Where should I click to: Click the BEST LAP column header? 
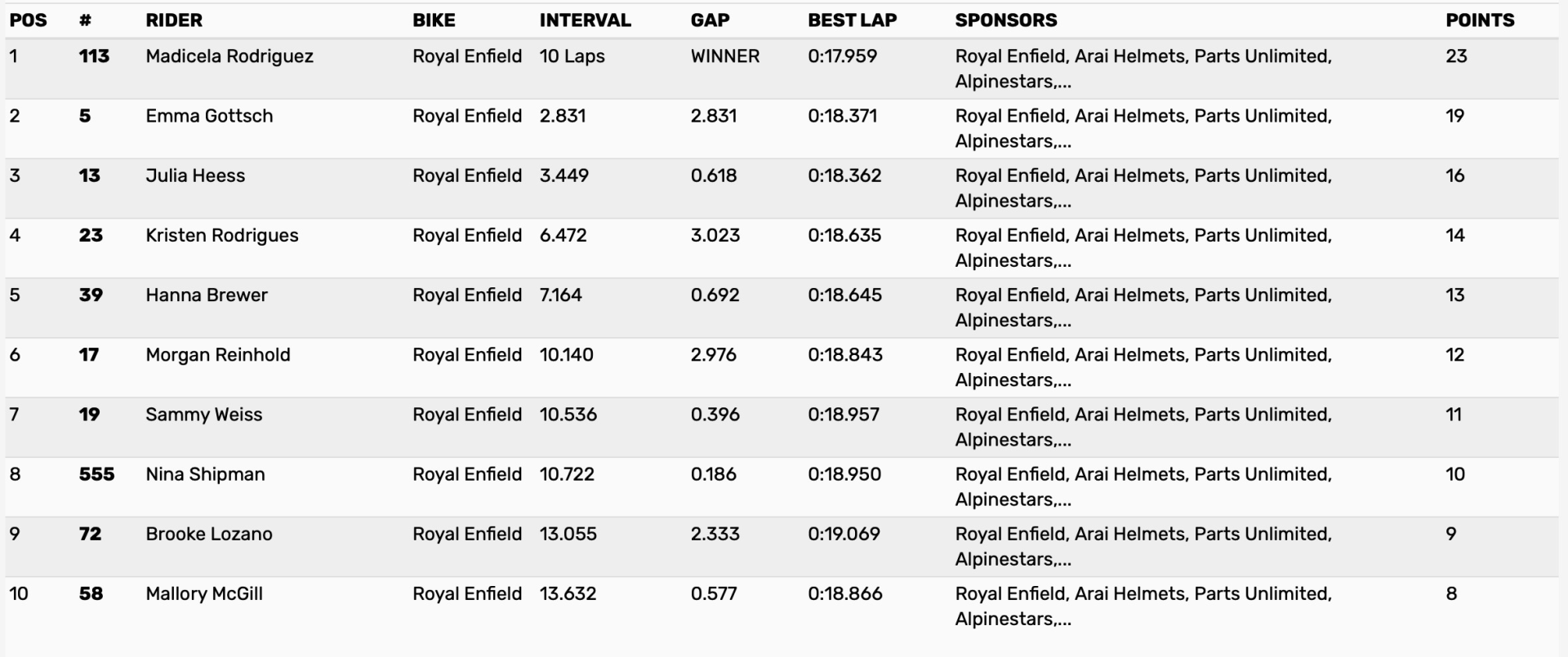coord(852,20)
